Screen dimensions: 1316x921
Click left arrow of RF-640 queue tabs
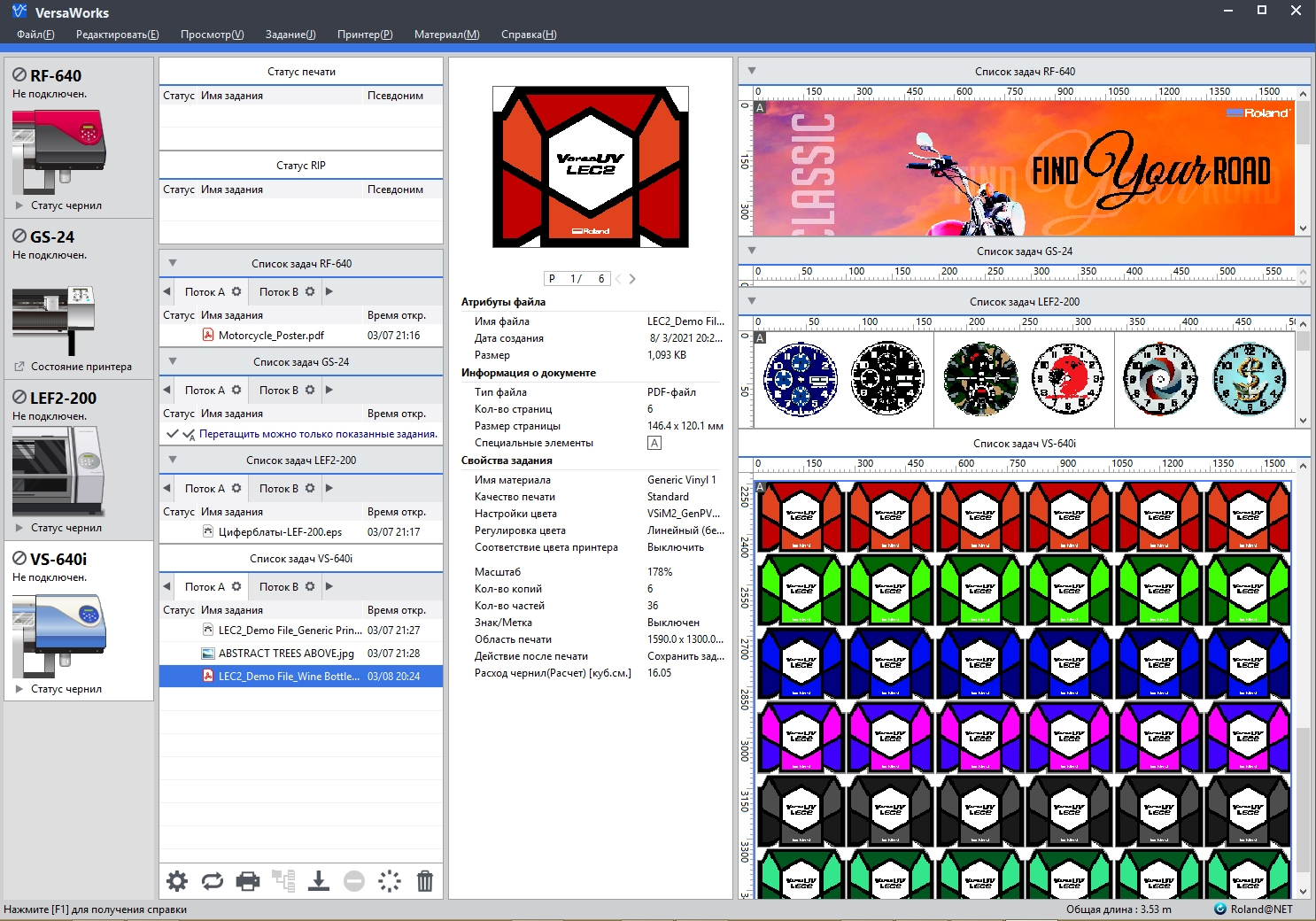point(166,291)
